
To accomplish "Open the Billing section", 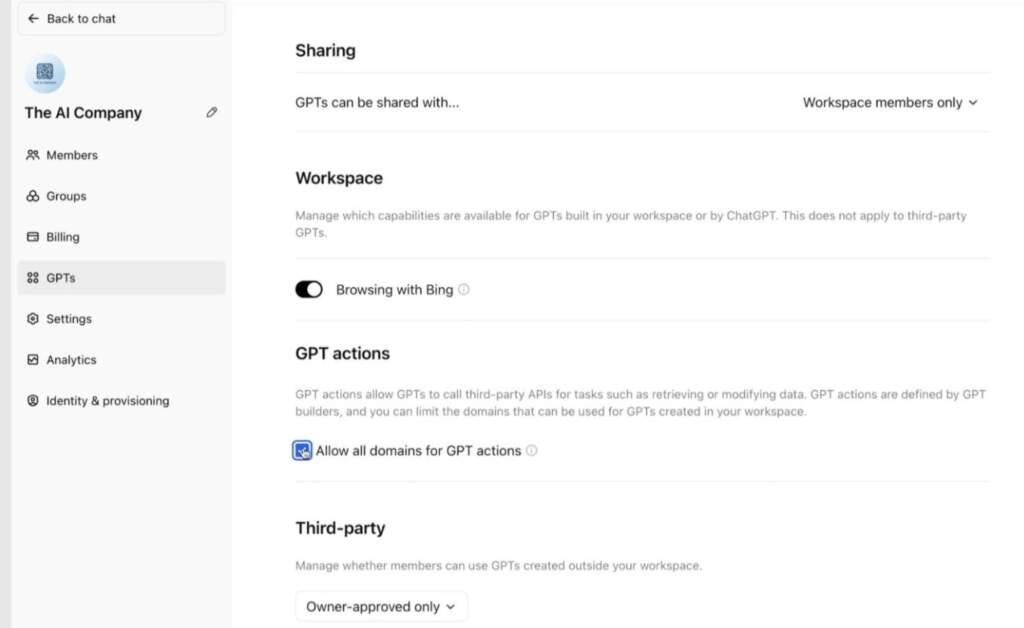I will pyautogui.click(x=121, y=237).
